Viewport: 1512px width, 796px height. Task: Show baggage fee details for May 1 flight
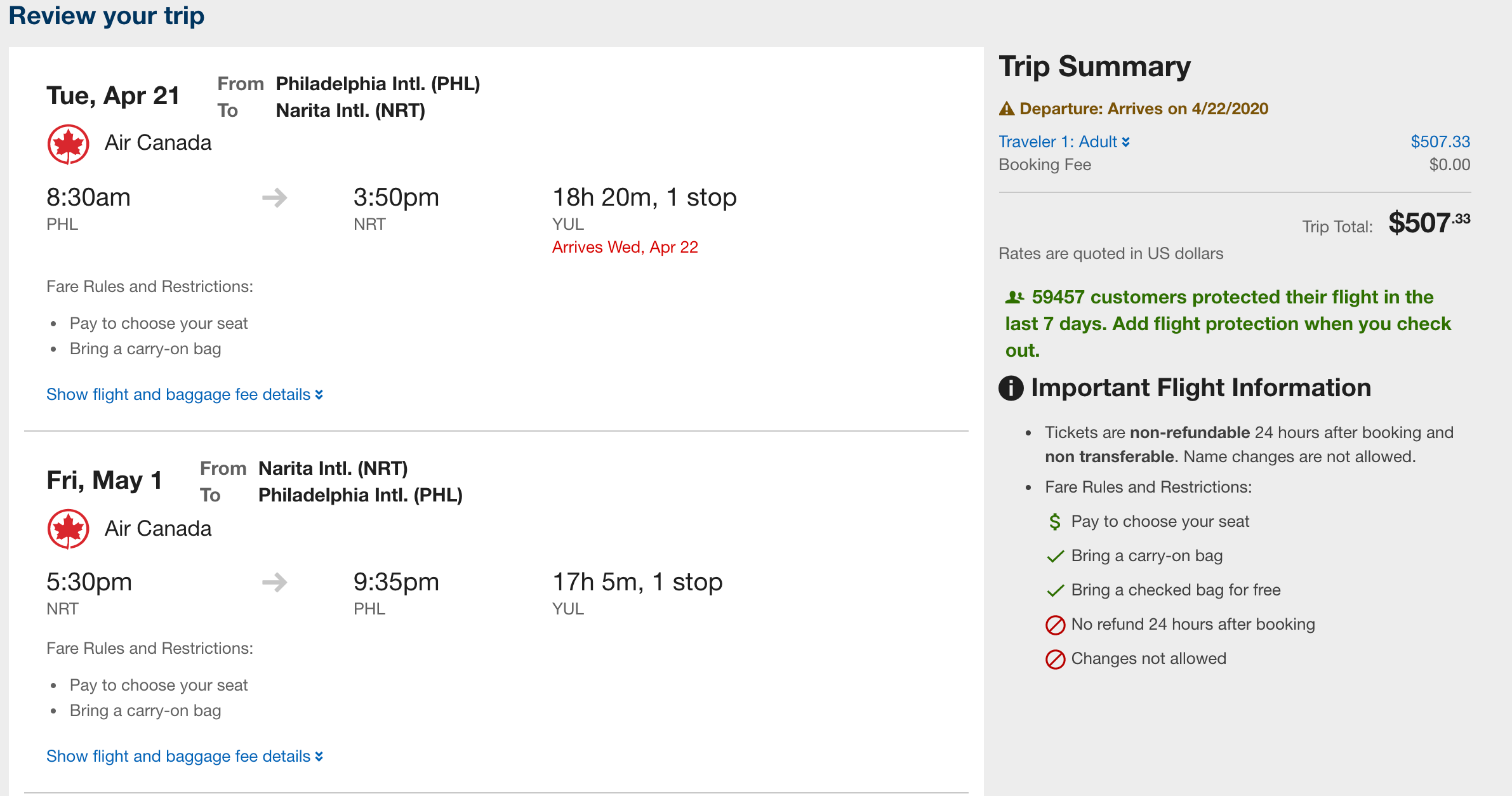[x=185, y=757]
